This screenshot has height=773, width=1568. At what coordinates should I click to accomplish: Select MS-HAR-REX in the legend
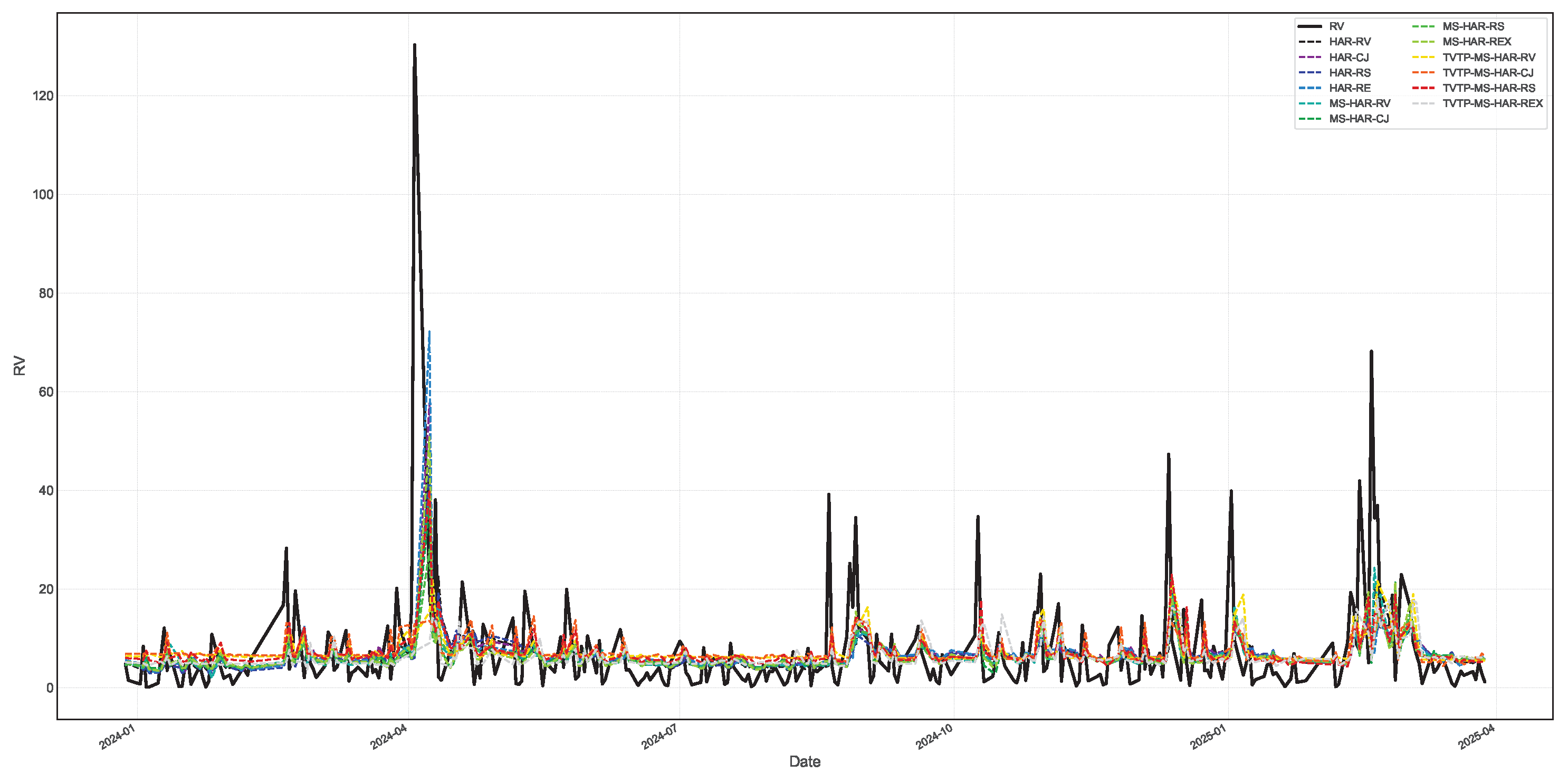point(1477,41)
